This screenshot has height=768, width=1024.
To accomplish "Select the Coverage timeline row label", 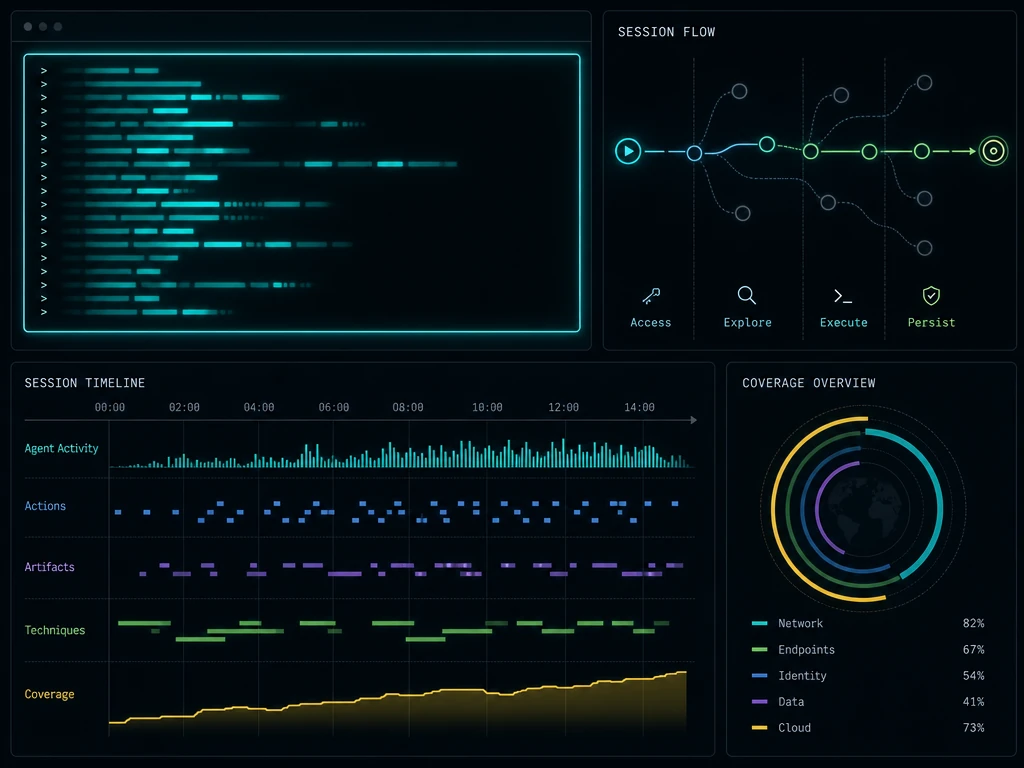I will (x=49, y=694).
